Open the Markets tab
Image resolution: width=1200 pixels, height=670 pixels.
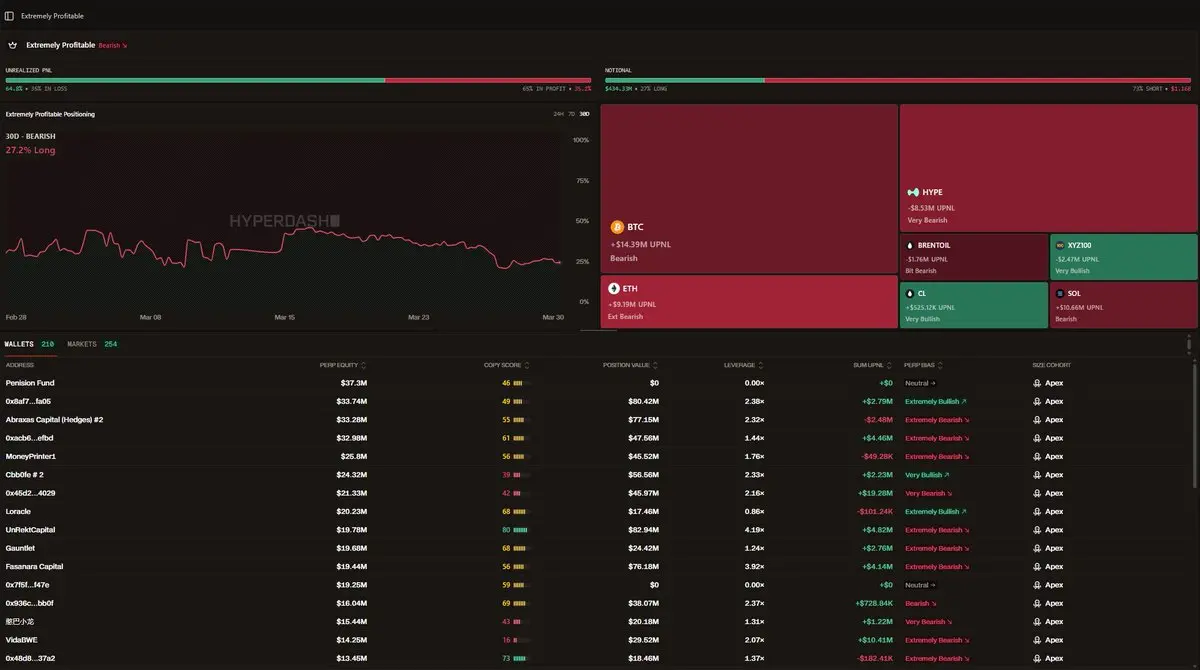pyautogui.click(x=92, y=344)
